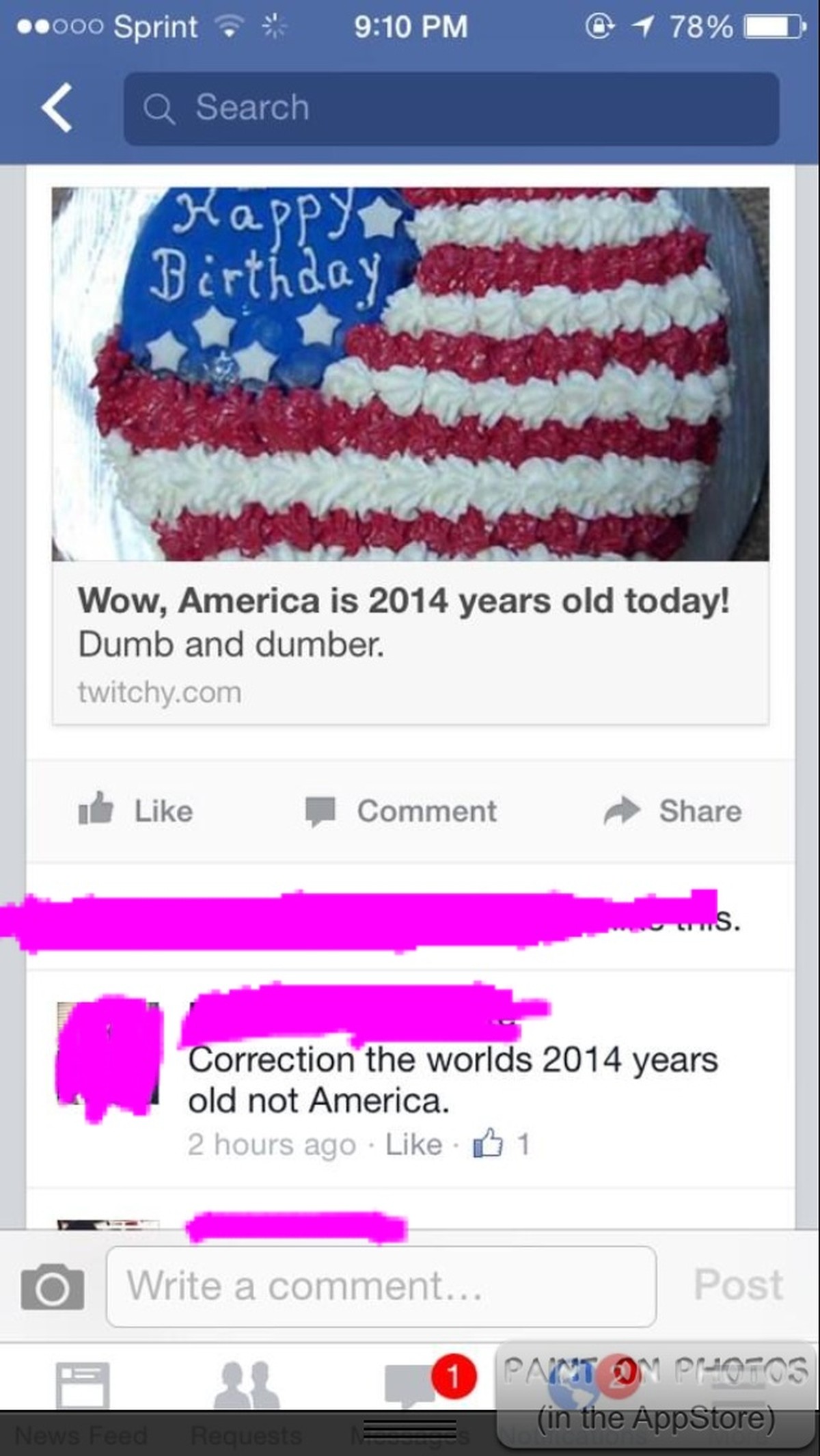Tap the Comment button under the post
The width and height of the screenshot is (820, 1456).
(400, 811)
